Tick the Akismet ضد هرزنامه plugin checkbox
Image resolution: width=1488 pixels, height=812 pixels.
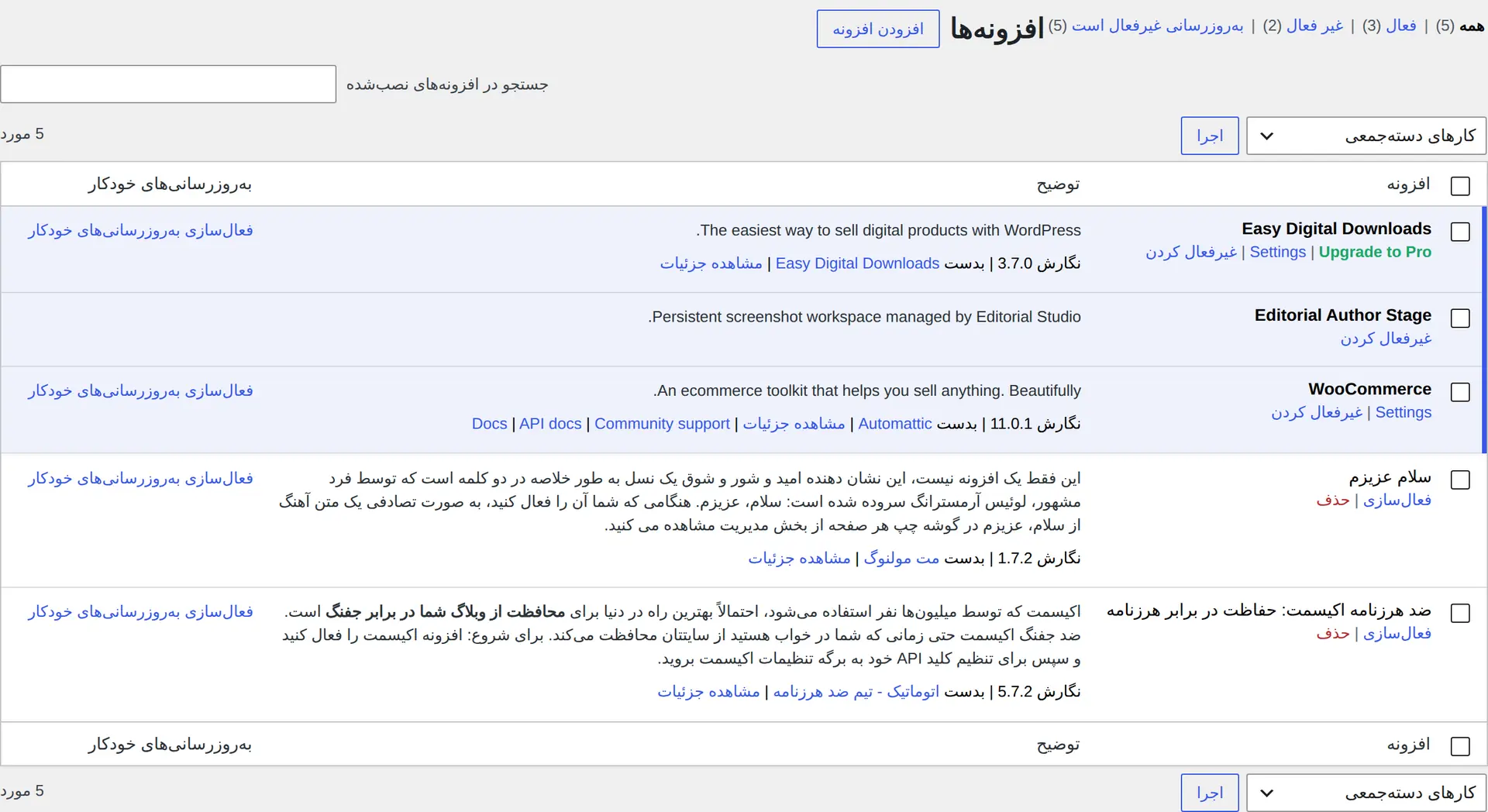(x=1460, y=613)
